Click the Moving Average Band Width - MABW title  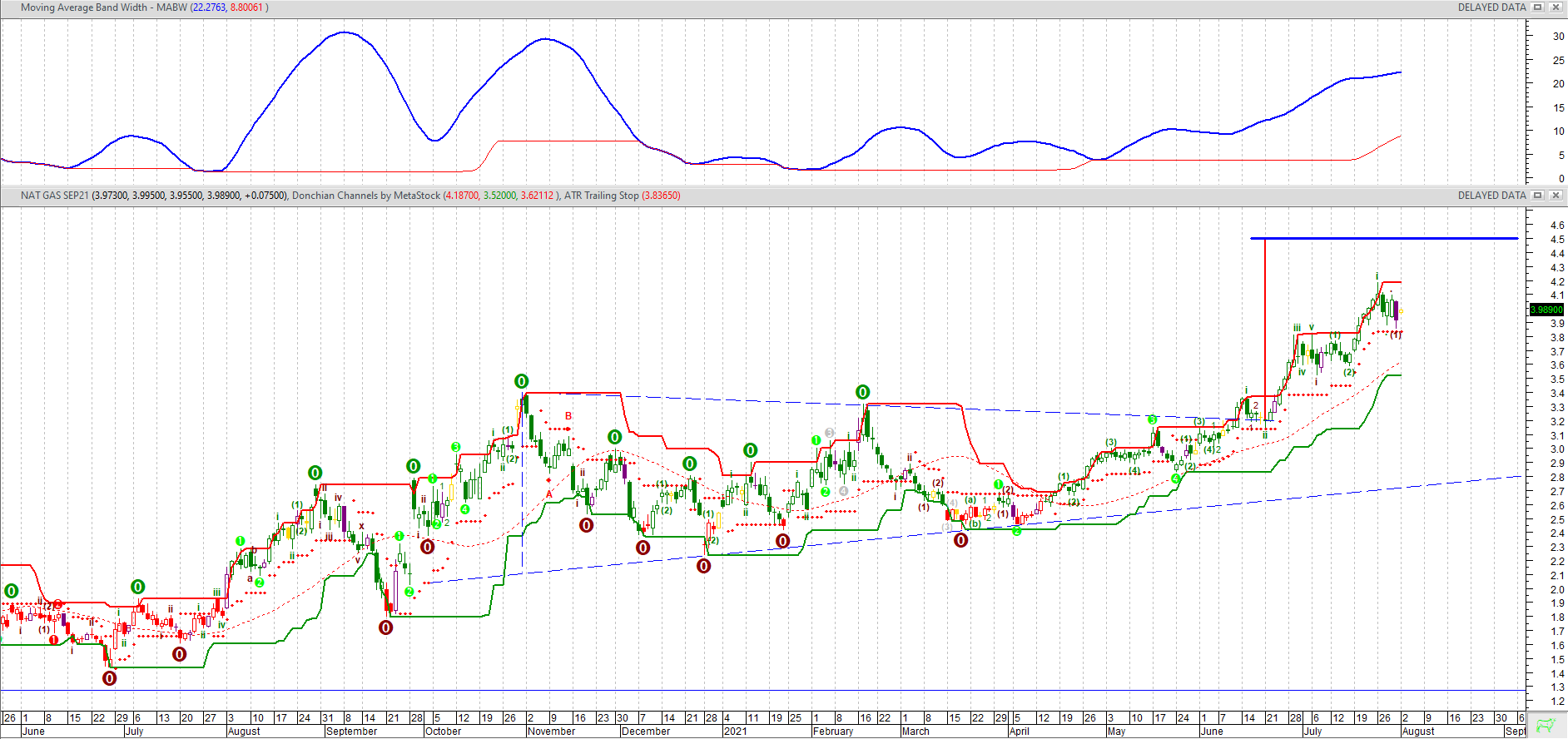[104, 7]
